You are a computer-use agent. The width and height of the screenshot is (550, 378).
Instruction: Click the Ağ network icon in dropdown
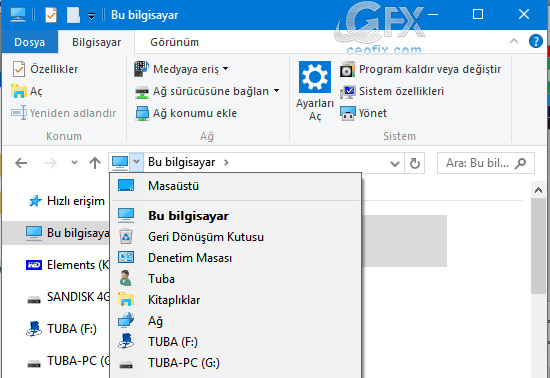pos(126,320)
